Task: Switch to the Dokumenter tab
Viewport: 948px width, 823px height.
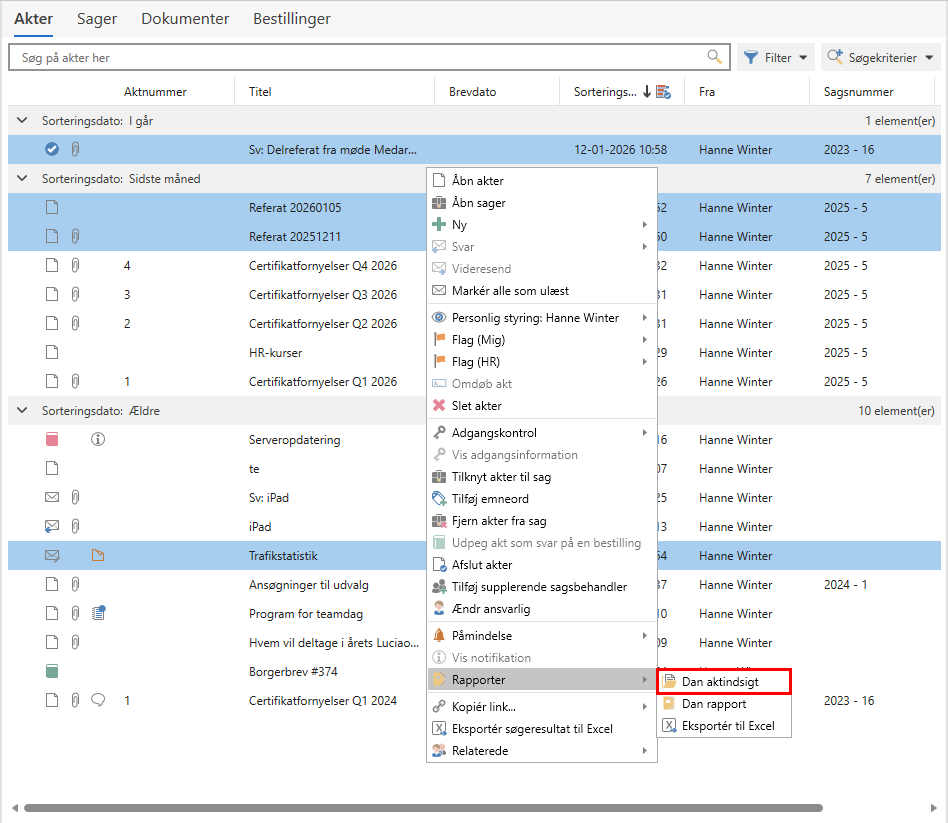Action: point(185,19)
